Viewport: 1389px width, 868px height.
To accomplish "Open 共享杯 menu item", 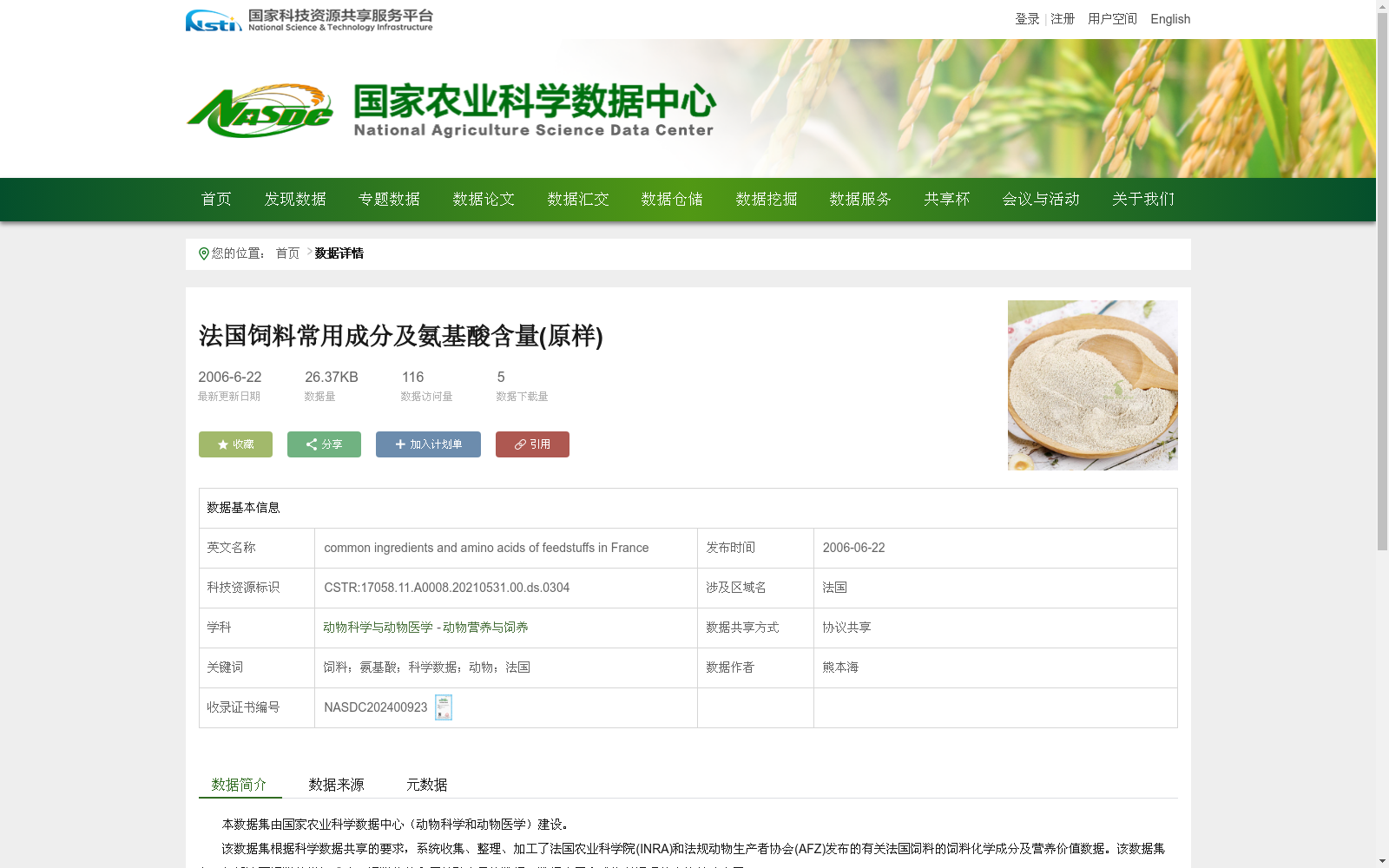I will click(946, 200).
